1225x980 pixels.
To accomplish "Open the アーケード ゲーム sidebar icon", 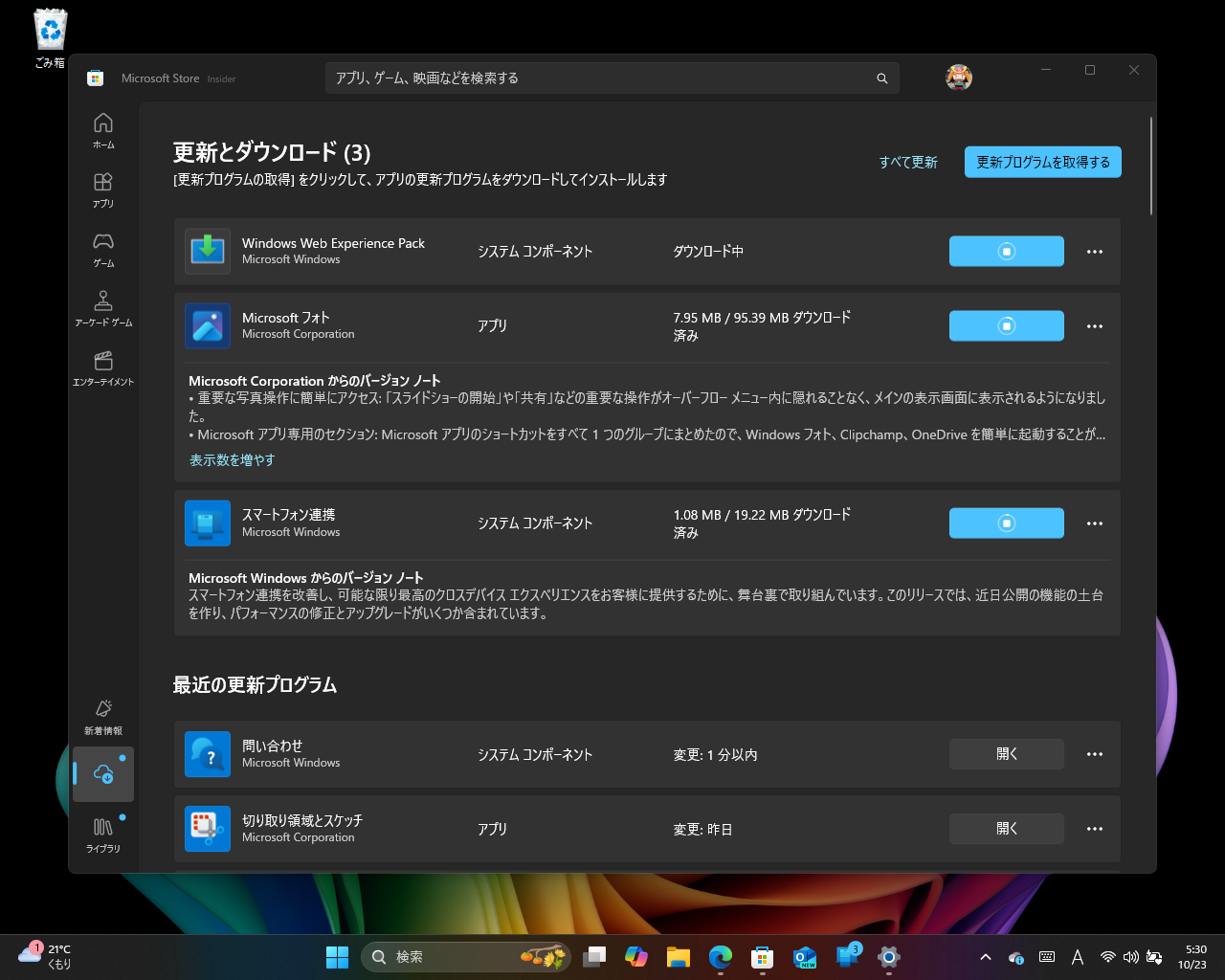I will [x=102, y=301].
